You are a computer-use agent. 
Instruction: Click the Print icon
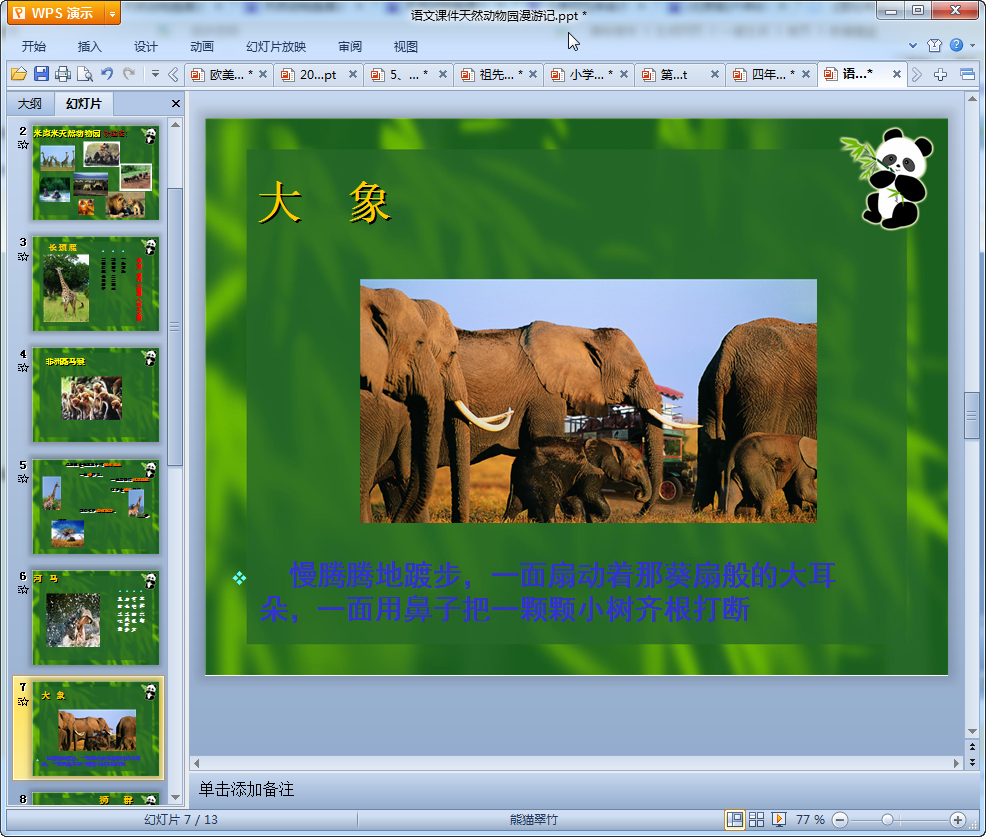[63, 74]
